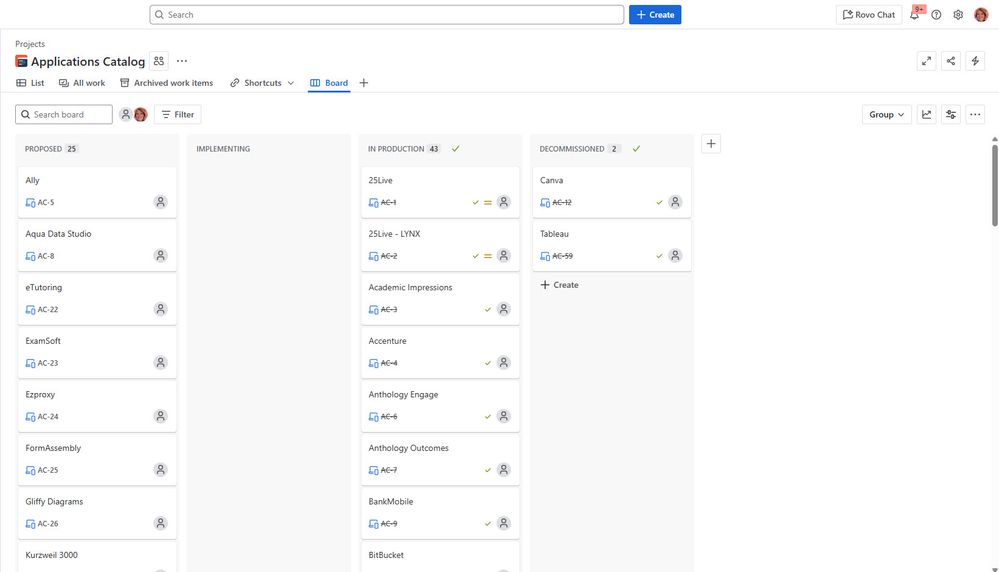Click the priority icon on the 25Live card
Viewport: 999px width, 572px height.
487,203
